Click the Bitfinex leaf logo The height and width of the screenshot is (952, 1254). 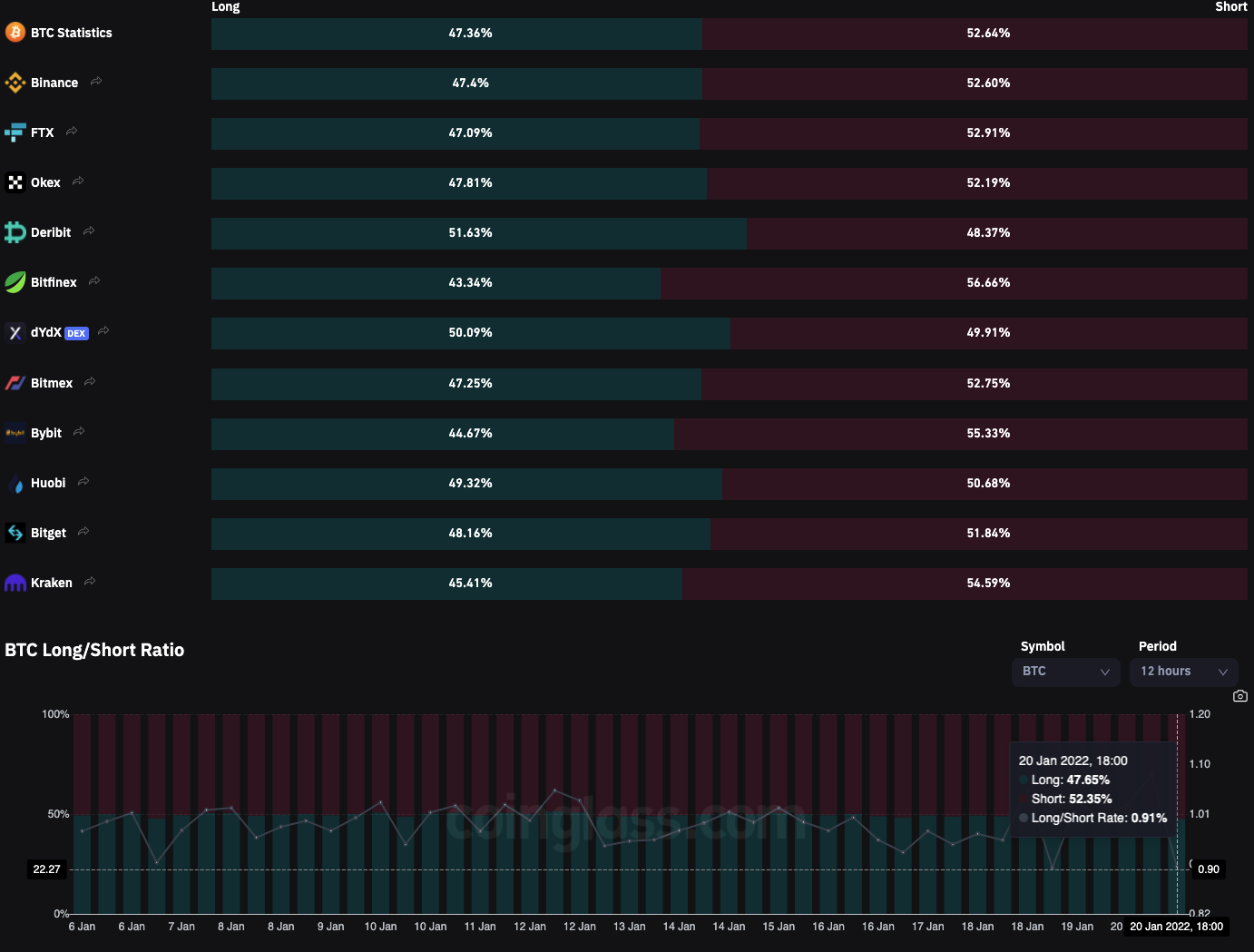(15, 282)
